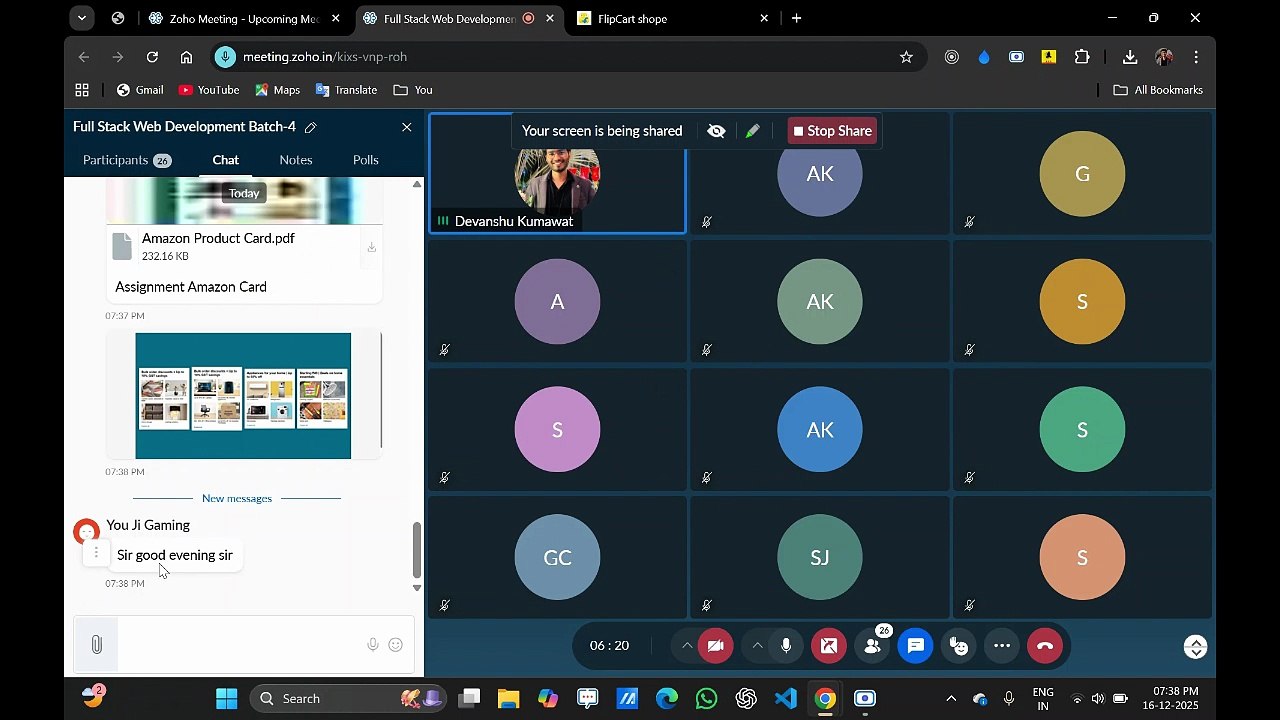This screenshot has width=1280, height=720.
Task: Open annotation pencil tool
Action: 752,131
